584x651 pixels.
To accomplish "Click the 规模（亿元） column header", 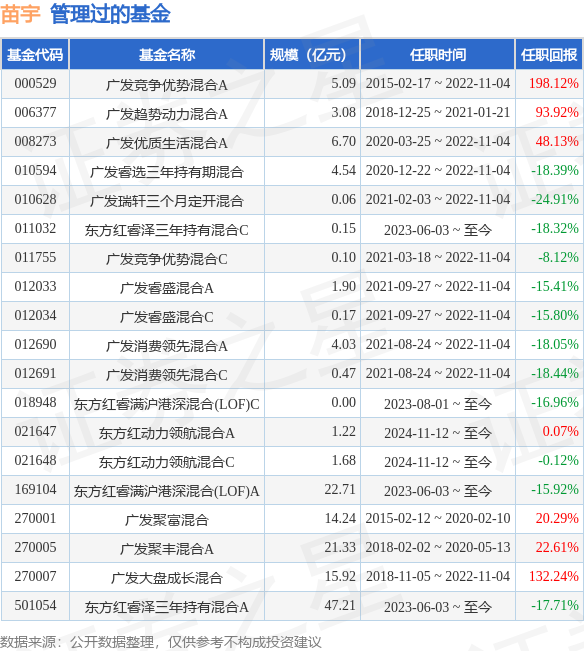I will pos(312,54).
